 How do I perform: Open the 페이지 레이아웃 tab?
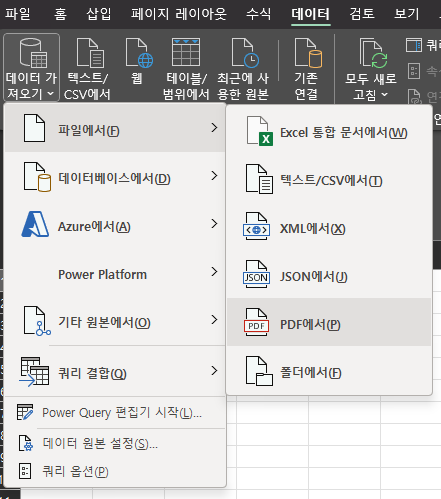pyautogui.click(x=178, y=14)
